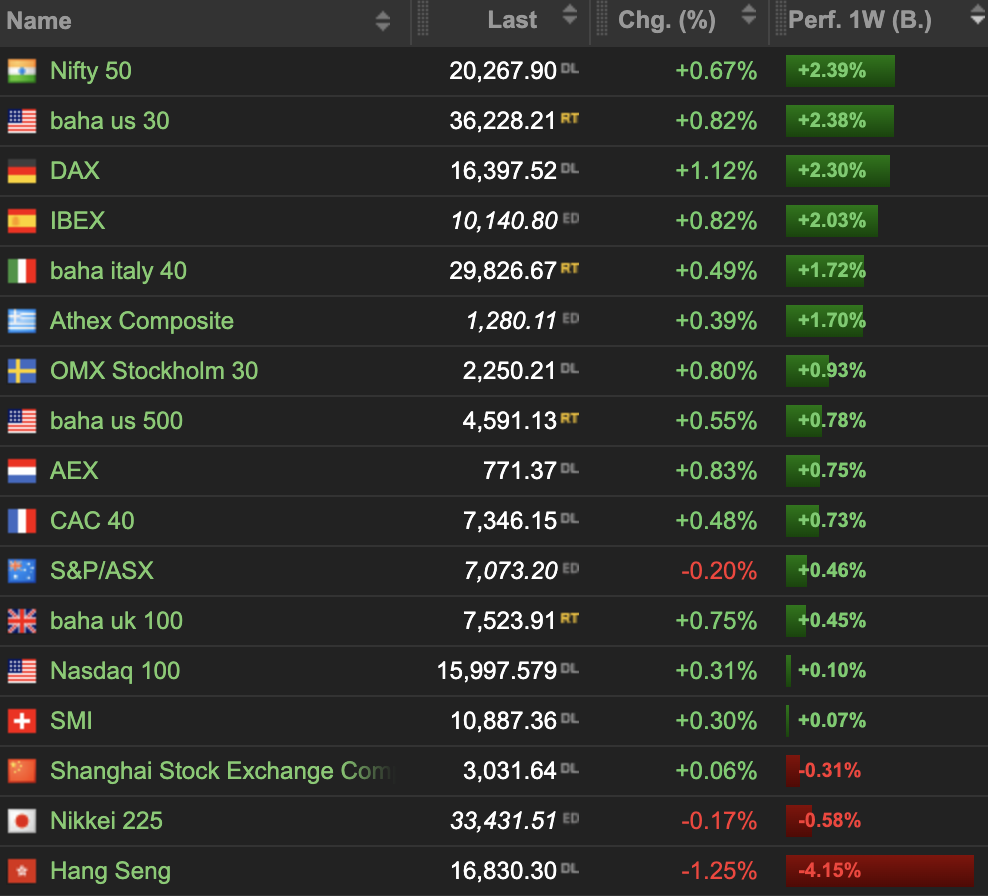Click the Greek flag beside Athex Composite
988x896 pixels.
tap(22, 321)
